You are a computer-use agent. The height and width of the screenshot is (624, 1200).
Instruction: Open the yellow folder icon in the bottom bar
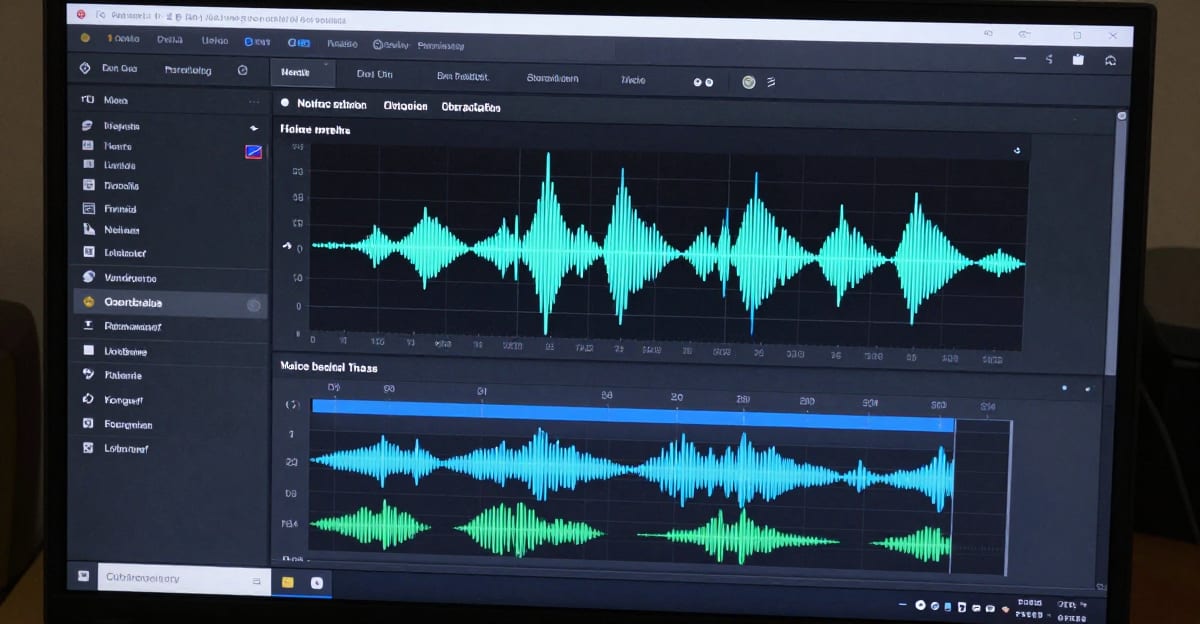288,582
